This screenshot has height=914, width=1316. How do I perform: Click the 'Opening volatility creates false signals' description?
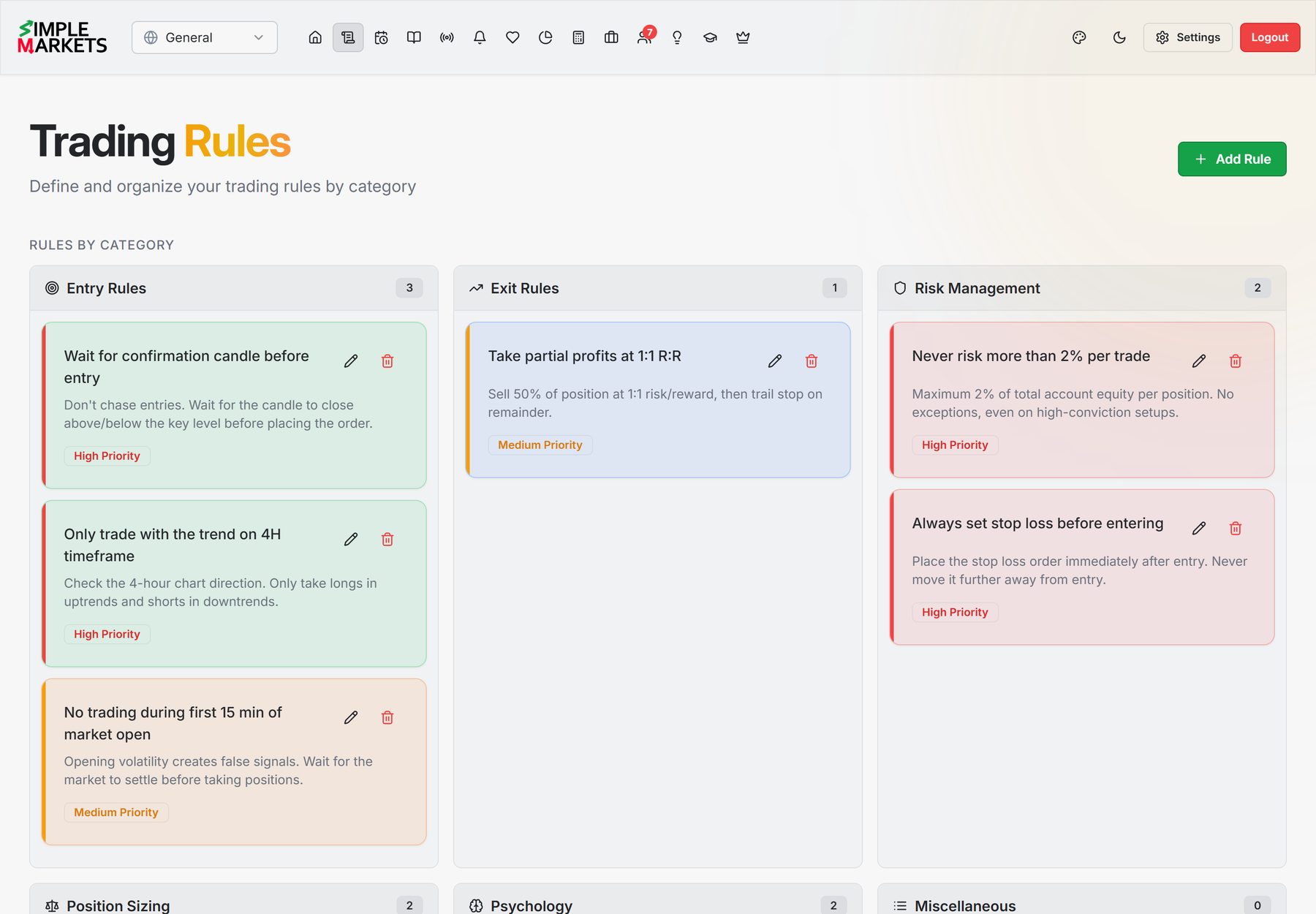click(x=218, y=771)
